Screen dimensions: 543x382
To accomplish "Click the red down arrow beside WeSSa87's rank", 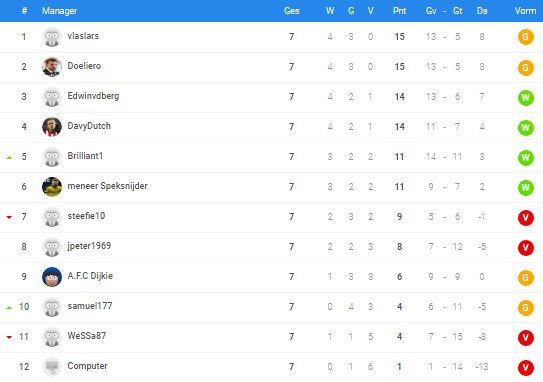I will pyautogui.click(x=9, y=337).
